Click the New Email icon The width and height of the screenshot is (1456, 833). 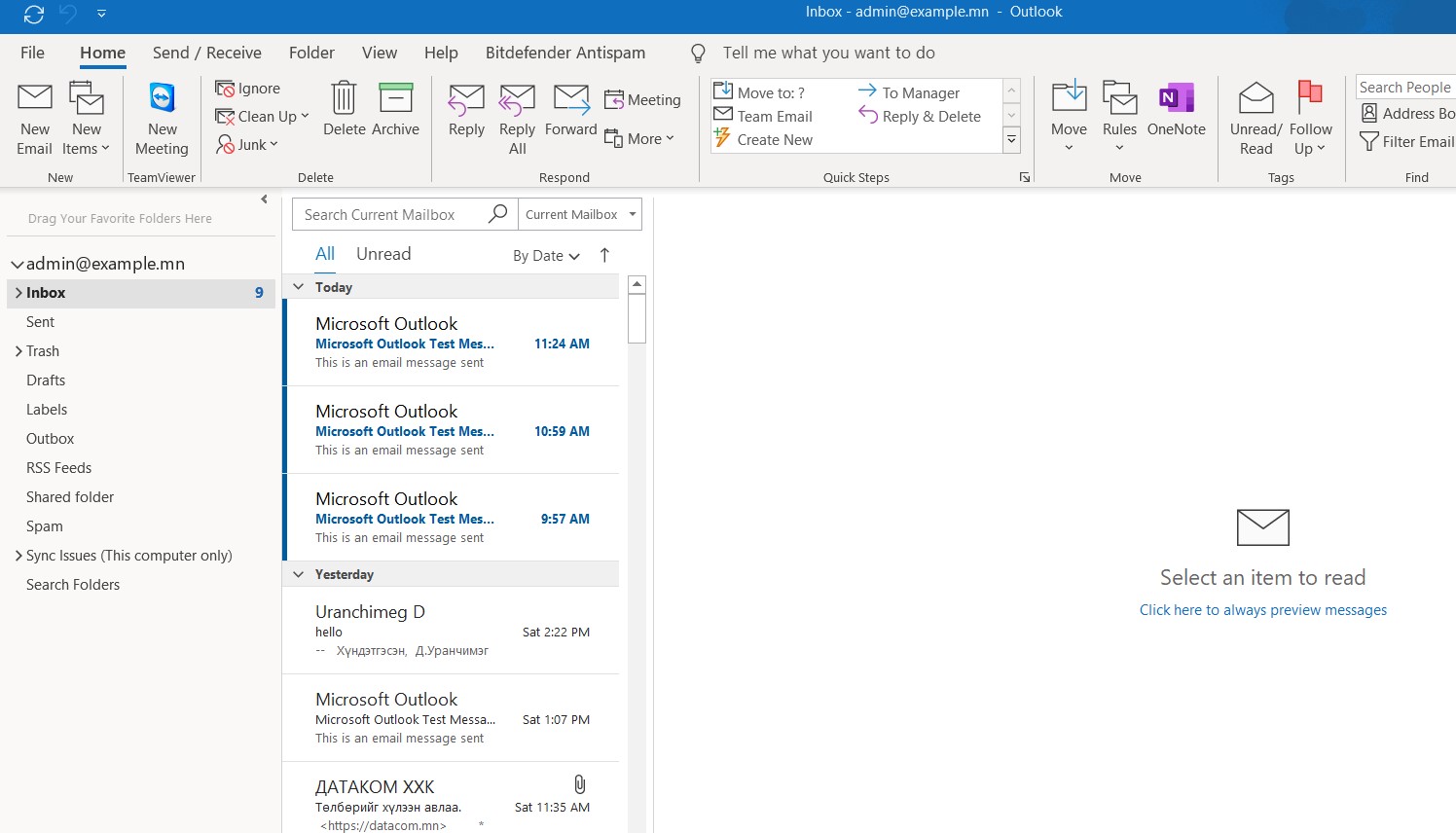[35, 98]
